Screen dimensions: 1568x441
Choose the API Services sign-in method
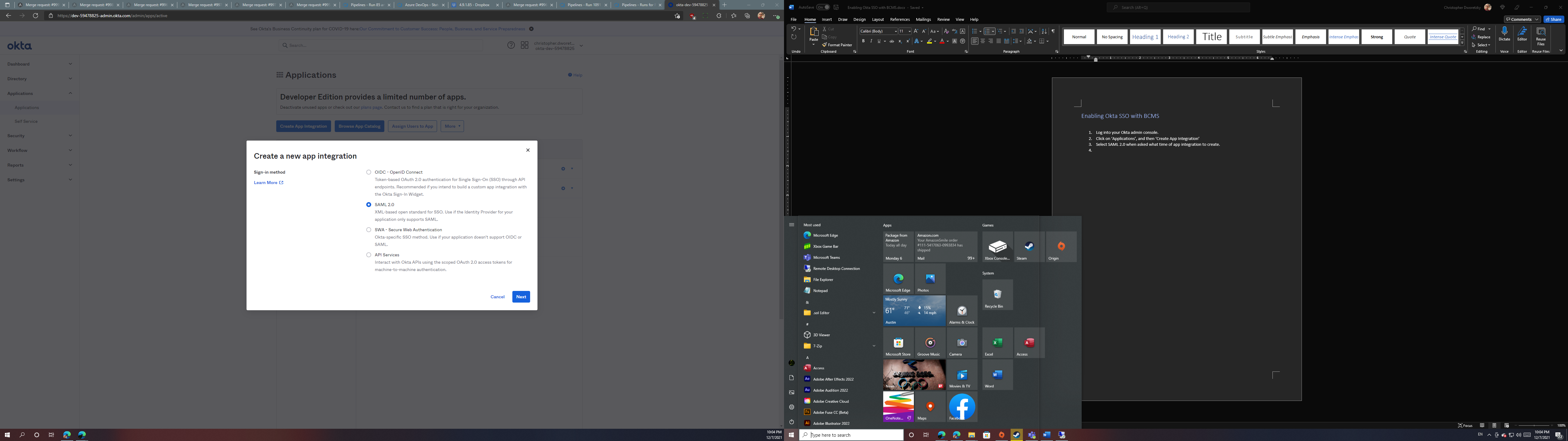[x=368, y=254]
